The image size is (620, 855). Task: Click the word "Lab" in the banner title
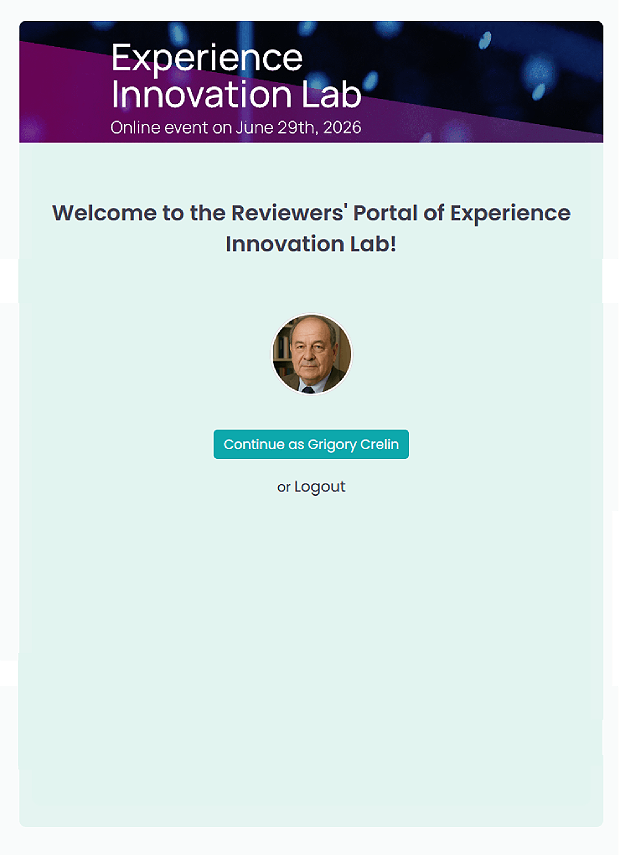(x=334, y=94)
